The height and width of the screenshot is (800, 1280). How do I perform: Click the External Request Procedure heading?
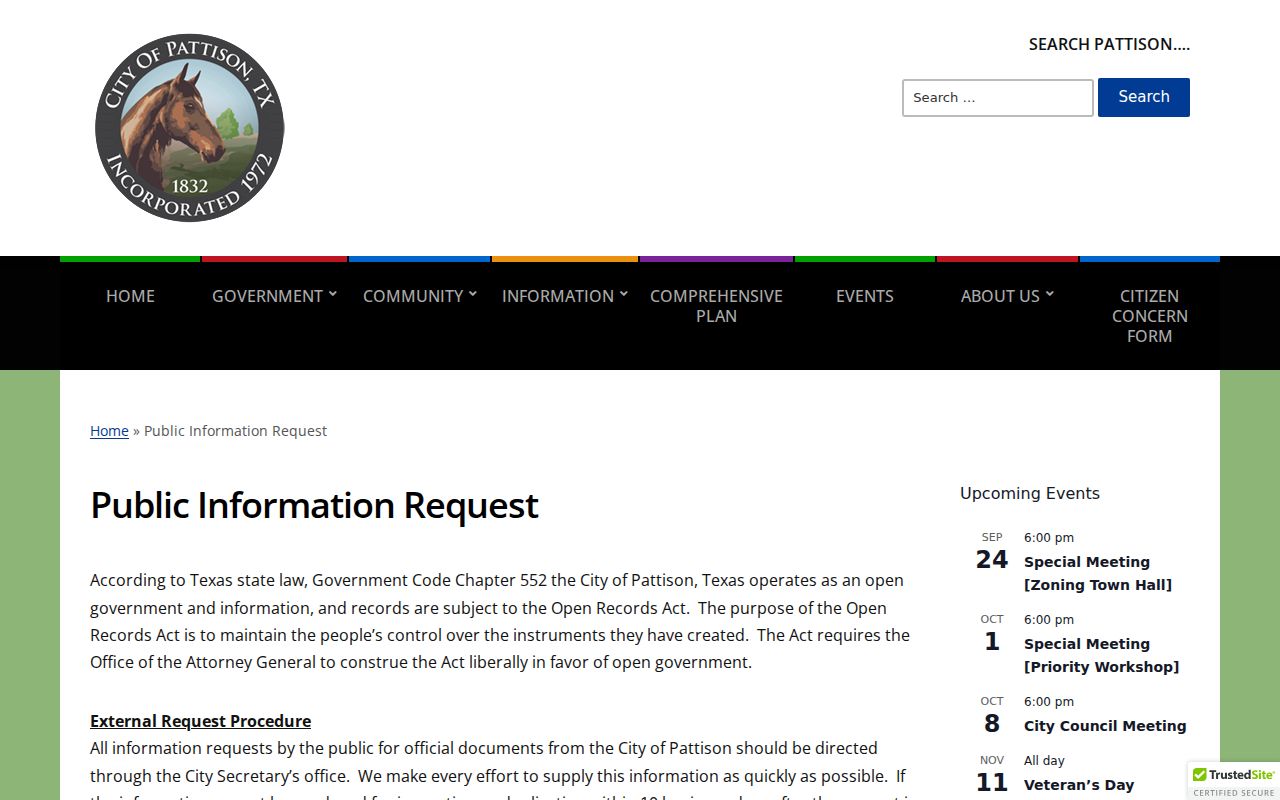point(200,721)
